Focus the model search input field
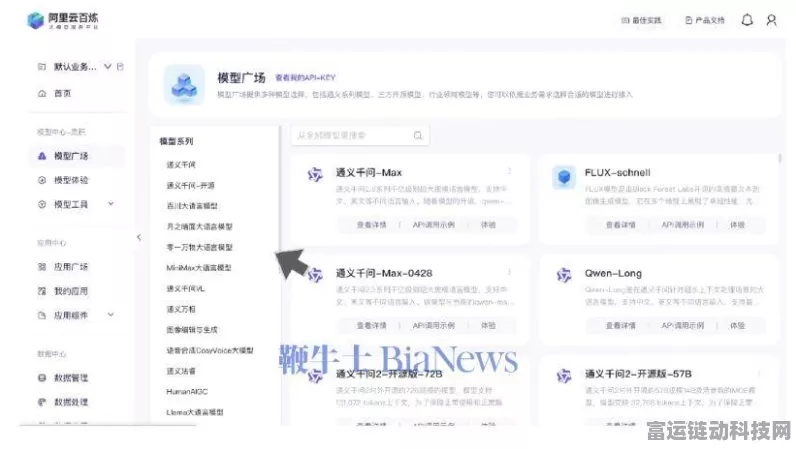 pos(360,136)
